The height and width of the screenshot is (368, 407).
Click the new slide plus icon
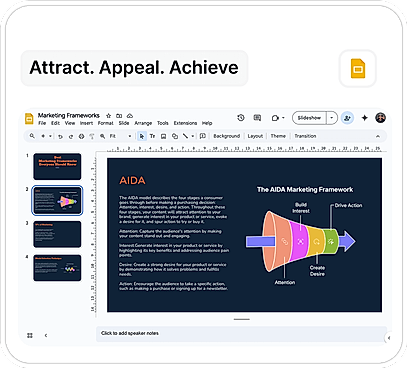43,136
